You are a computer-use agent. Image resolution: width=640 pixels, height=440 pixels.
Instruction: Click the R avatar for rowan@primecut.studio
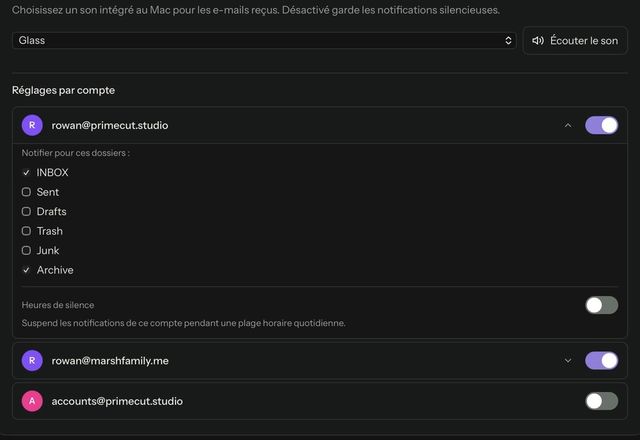click(32, 125)
